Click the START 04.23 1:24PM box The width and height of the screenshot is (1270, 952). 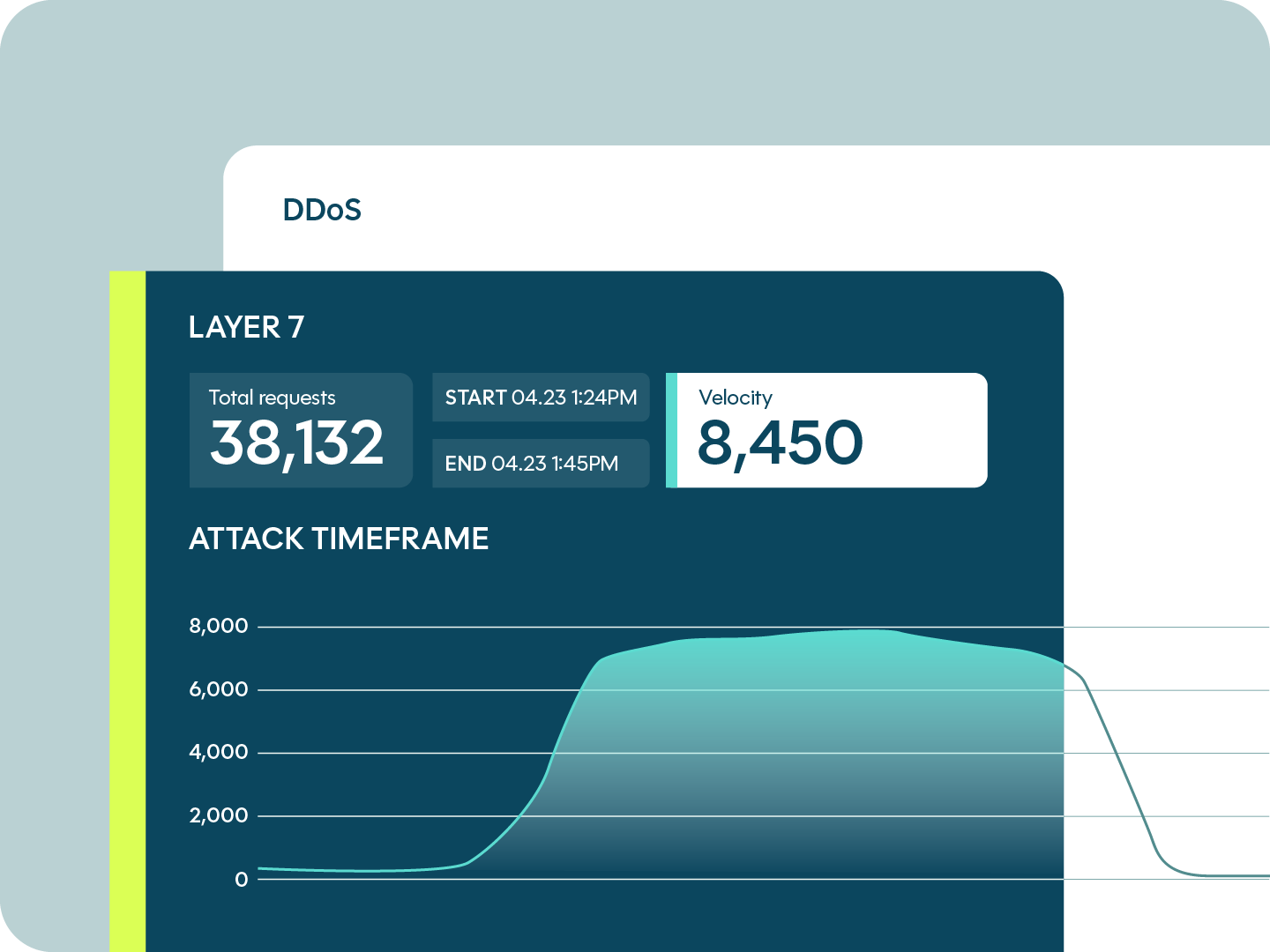tap(541, 398)
